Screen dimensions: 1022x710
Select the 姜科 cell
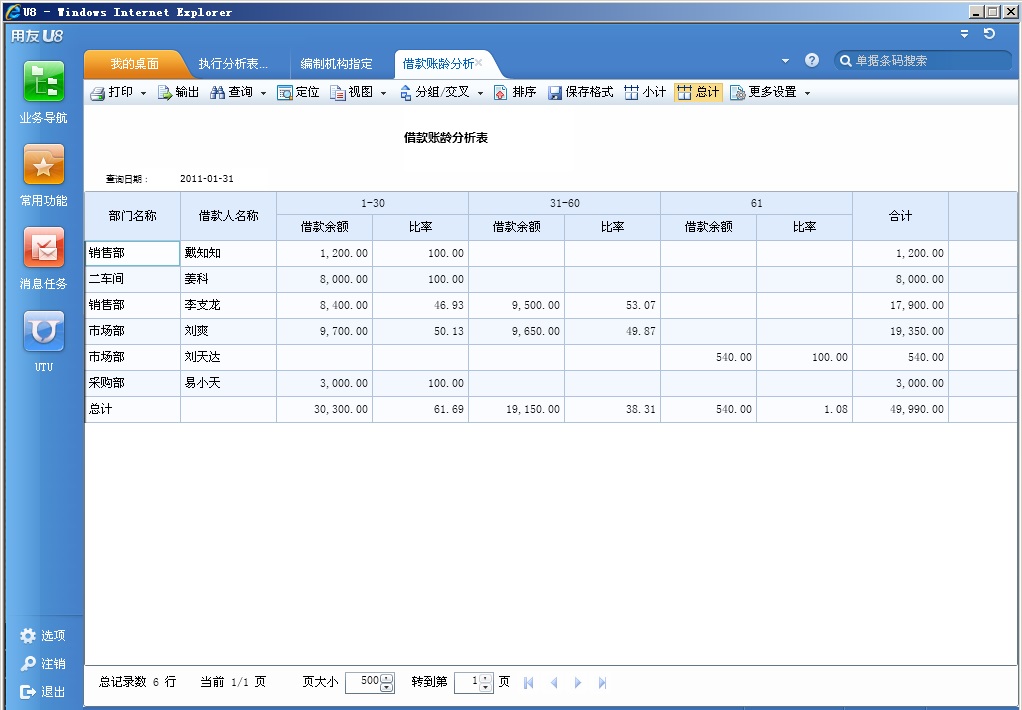click(228, 279)
